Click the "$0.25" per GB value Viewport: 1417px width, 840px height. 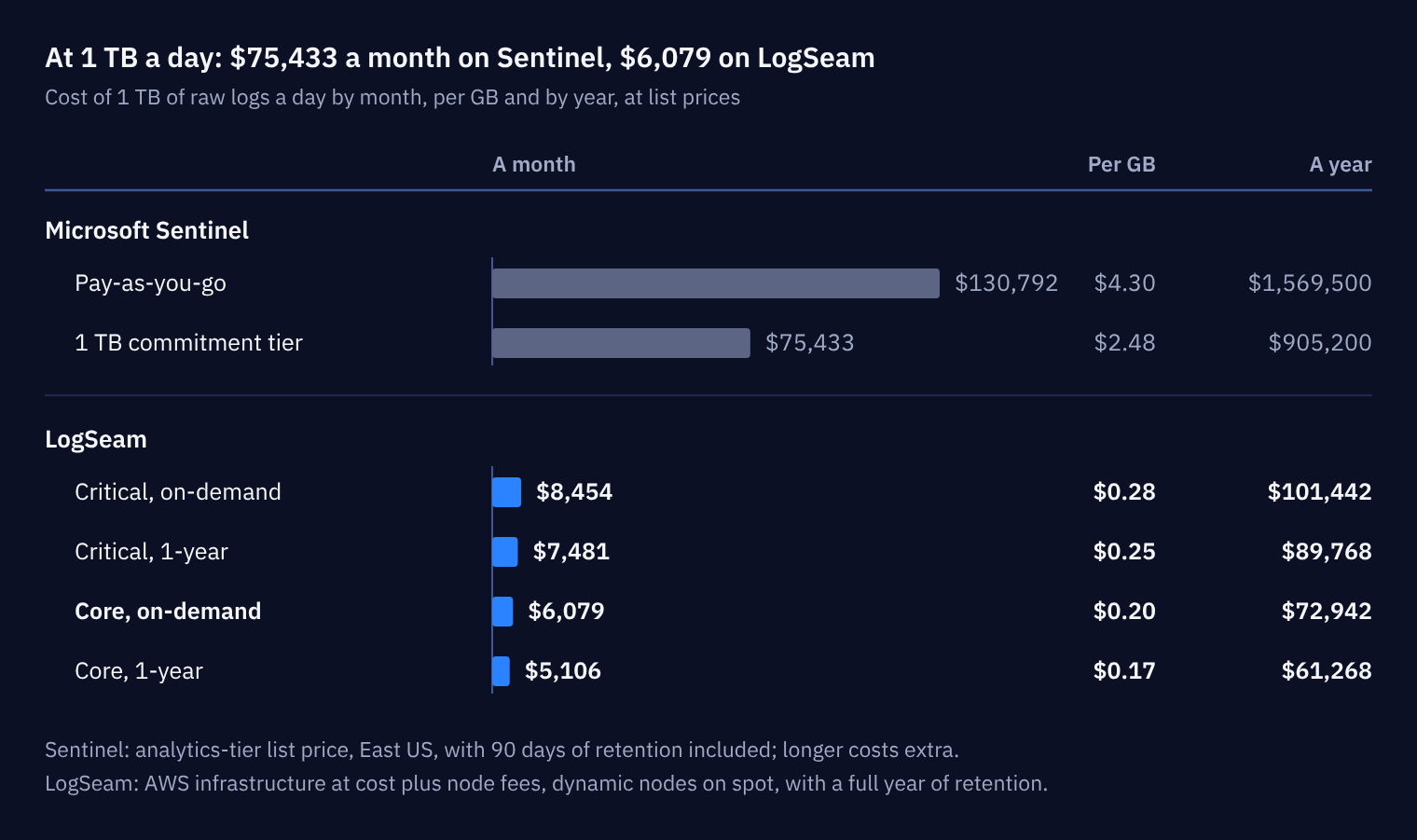[x=1124, y=552]
